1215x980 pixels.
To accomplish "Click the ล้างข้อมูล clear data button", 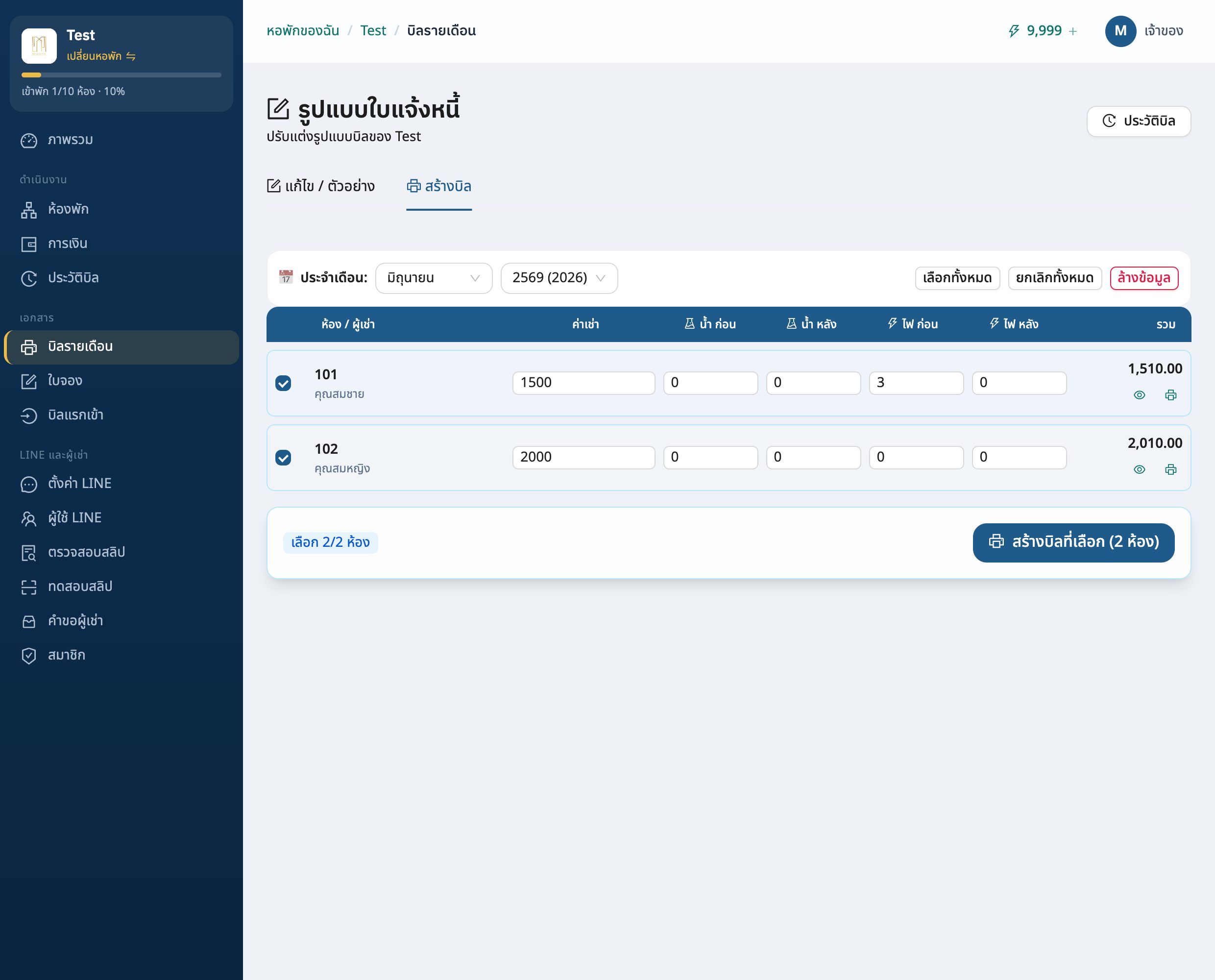I will (x=1143, y=278).
